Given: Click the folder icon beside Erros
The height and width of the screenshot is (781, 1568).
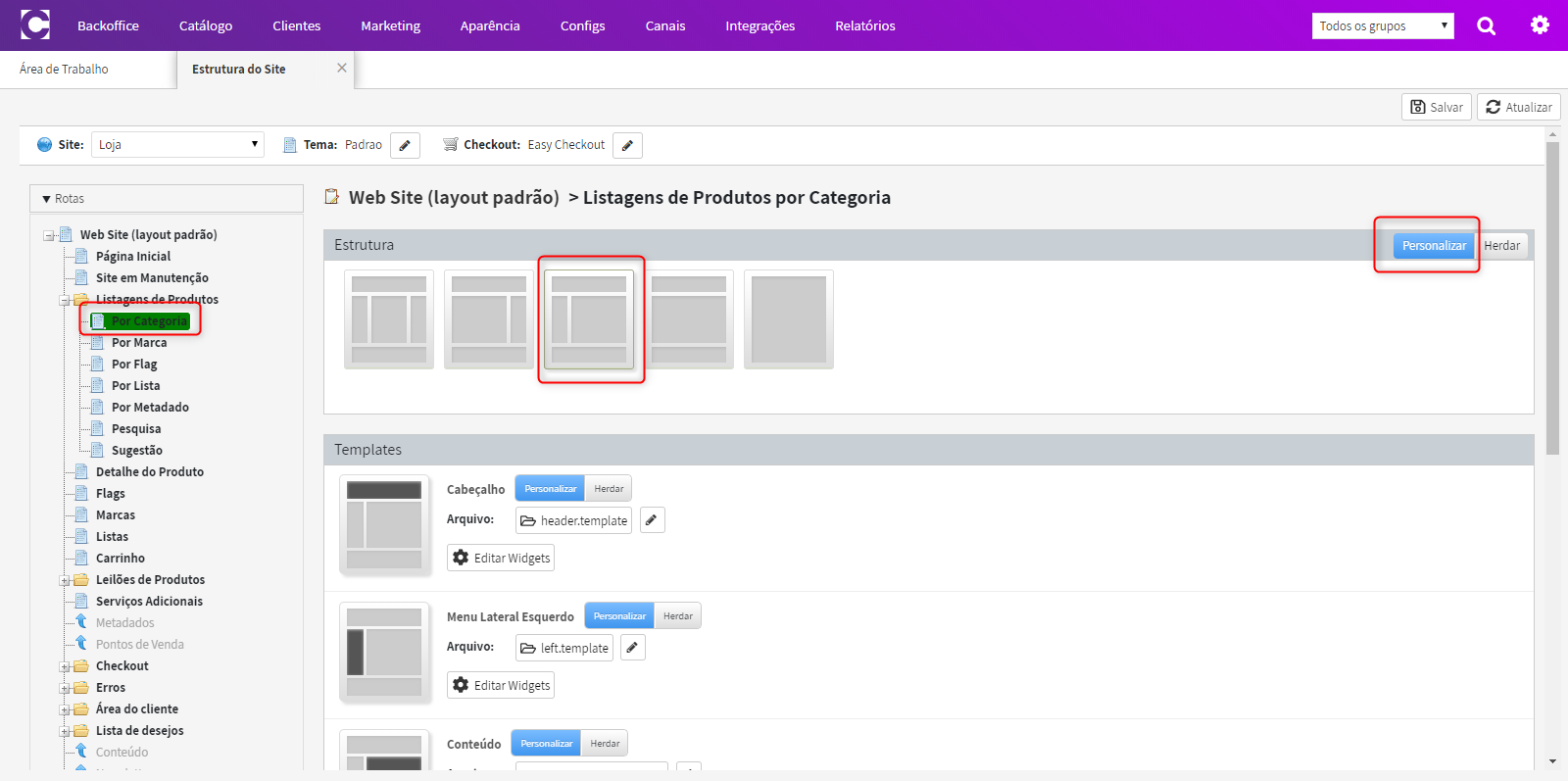Looking at the screenshot, I should coord(81,687).
